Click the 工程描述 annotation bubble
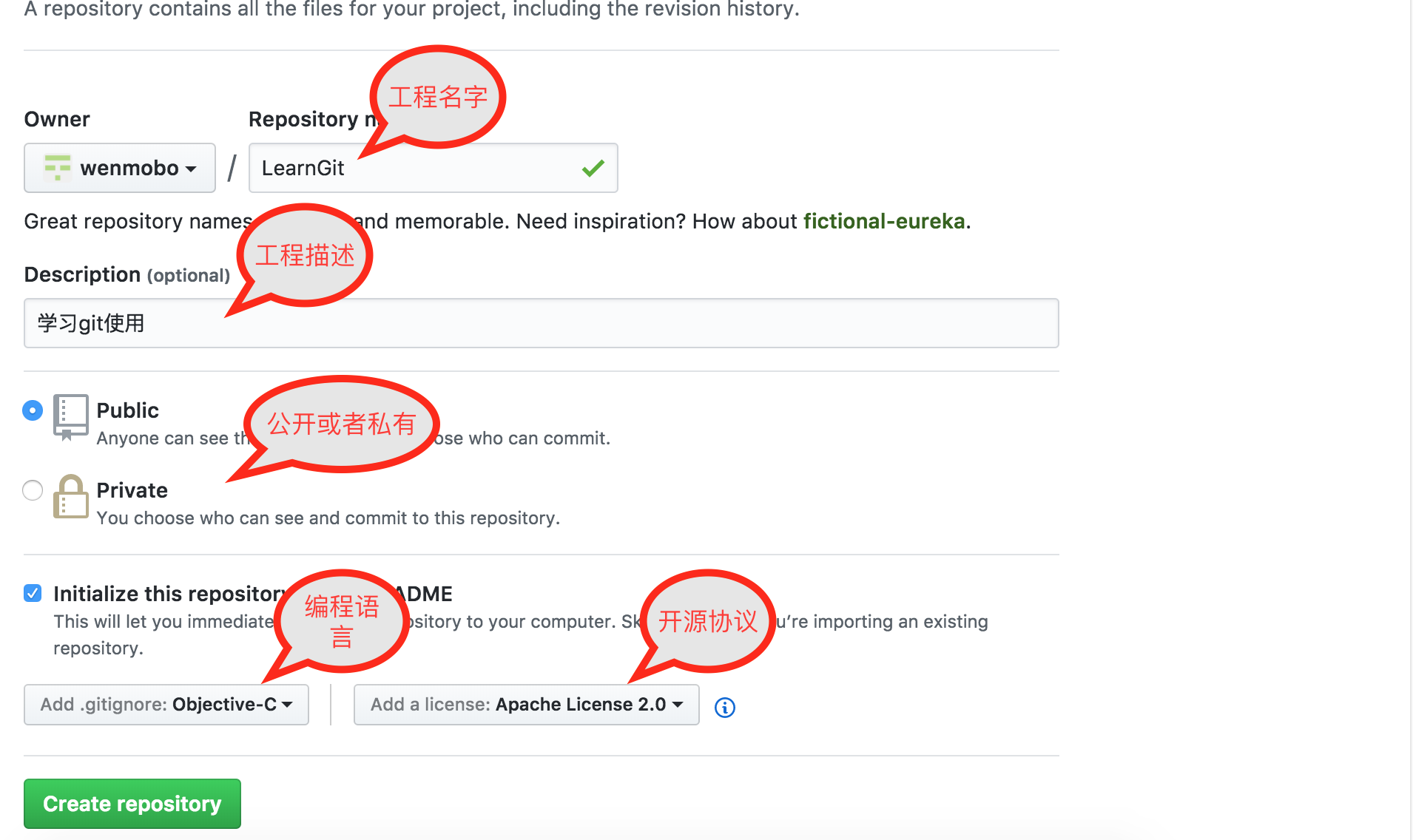Image resolution: width=1413 pixels, height=840 pixels. coord(305,255)
